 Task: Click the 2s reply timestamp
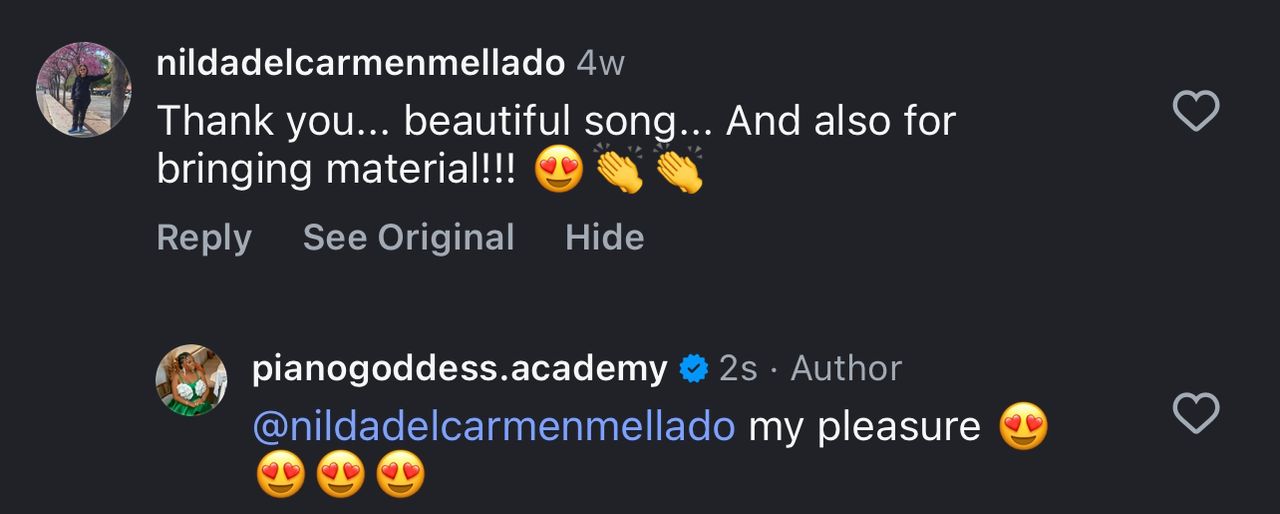738,369
